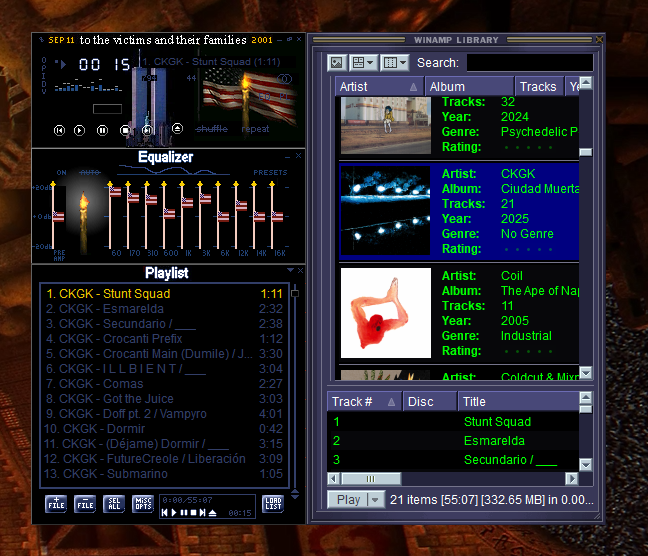Select playlist entry Submarino
This screenshot has width=648, height=556.
[x=164, y=474]
